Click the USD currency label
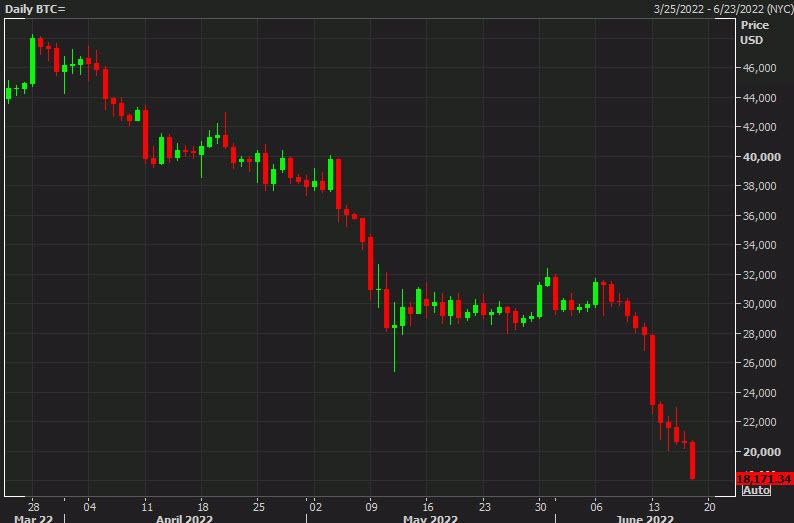The image size is (794, 523). pos(751,41)
